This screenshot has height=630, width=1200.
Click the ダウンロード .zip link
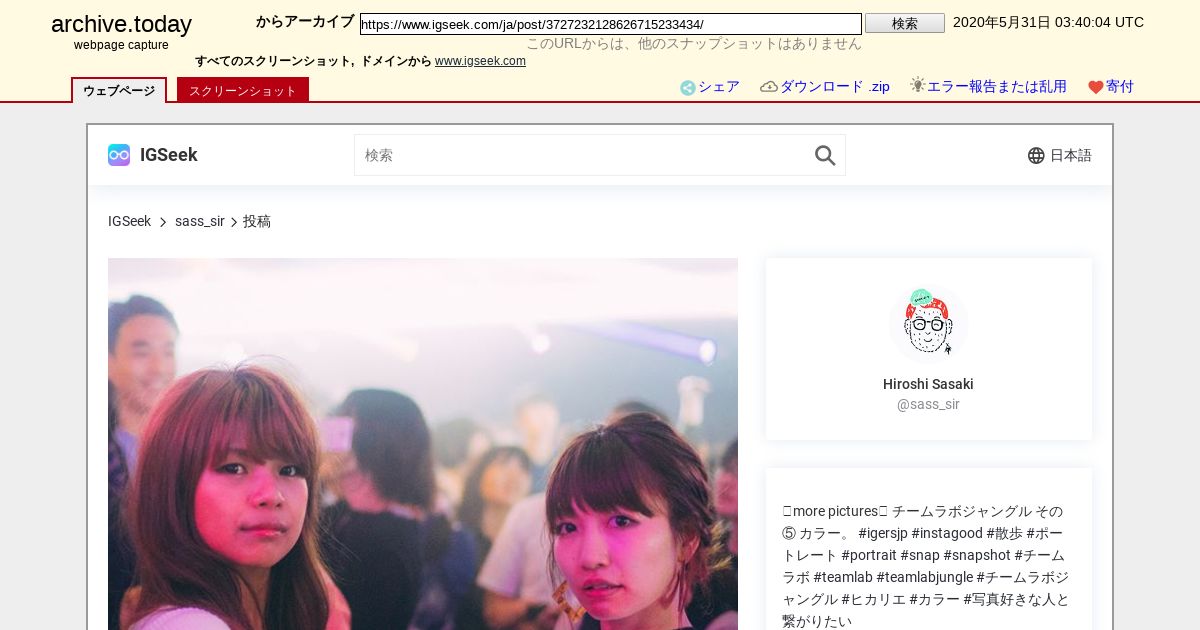click(835, 87)
